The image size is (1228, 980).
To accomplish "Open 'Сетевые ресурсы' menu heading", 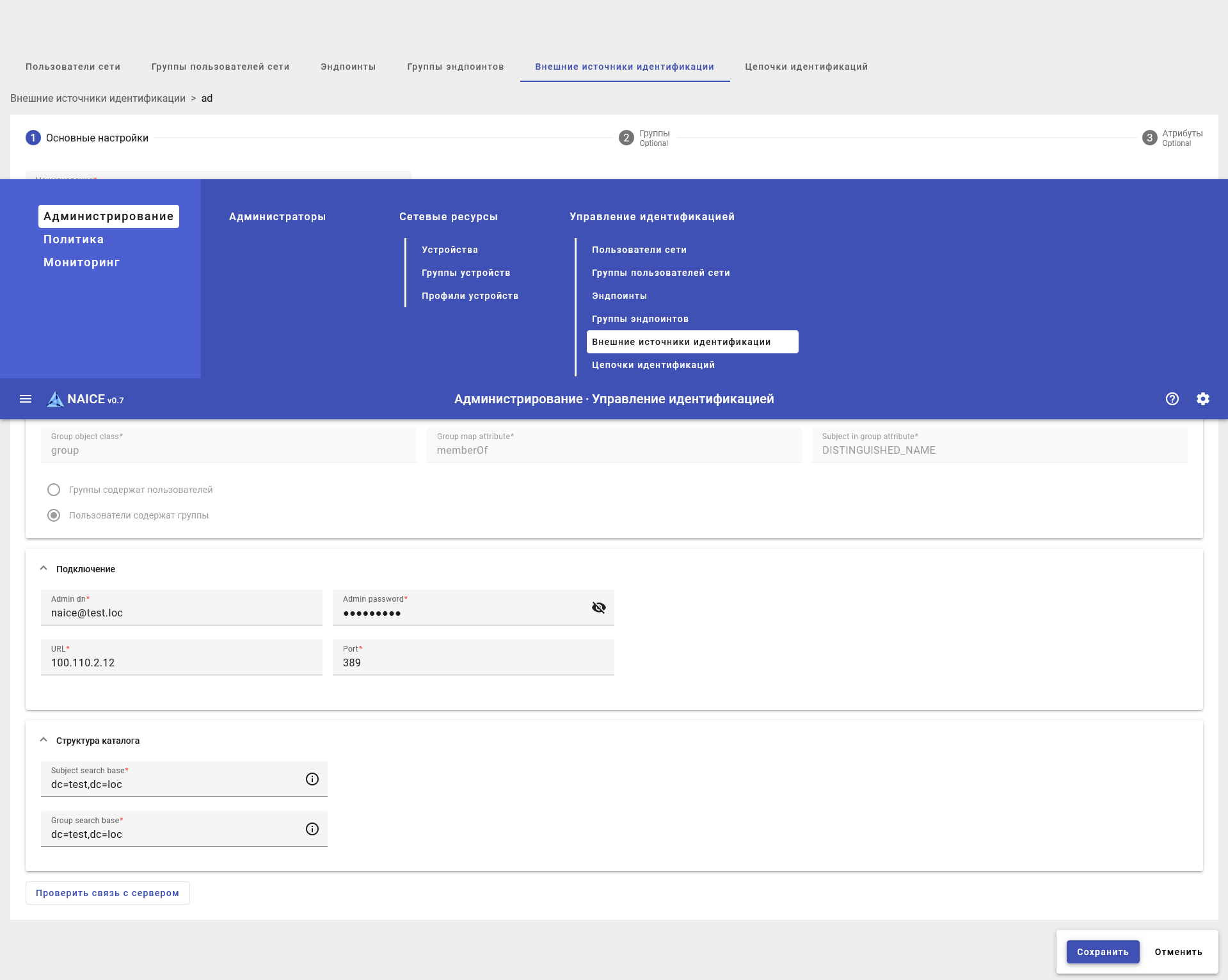I will pos(449,216).
